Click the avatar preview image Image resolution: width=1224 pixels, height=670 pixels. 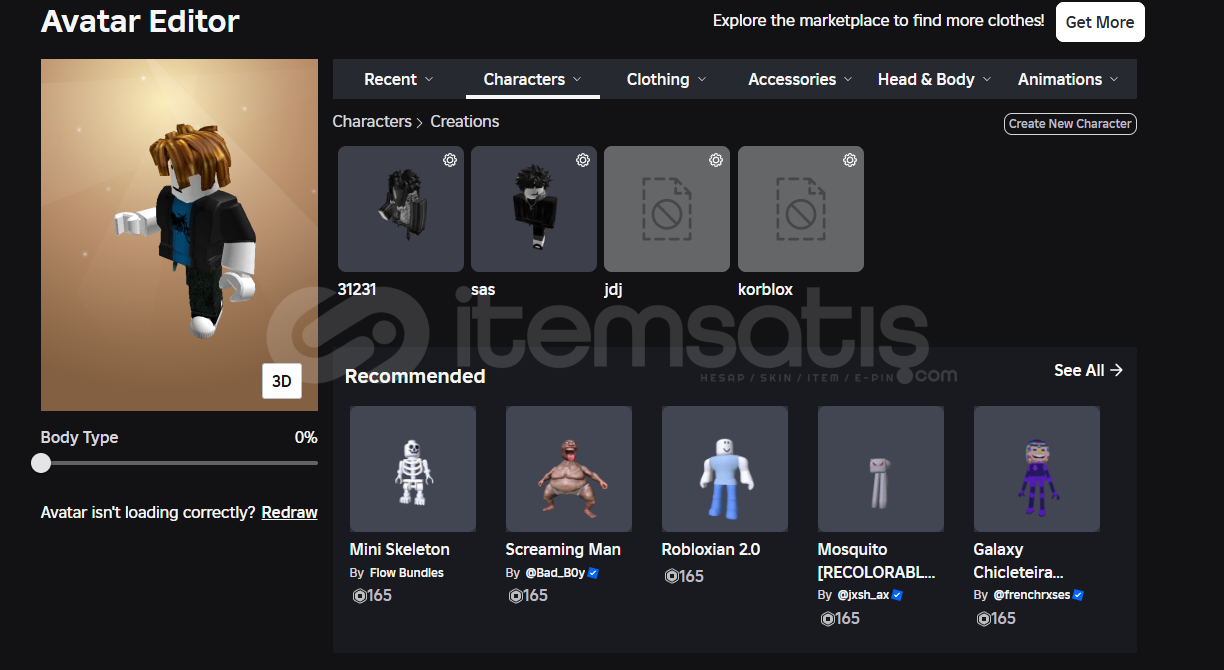[x=179, y=235]
